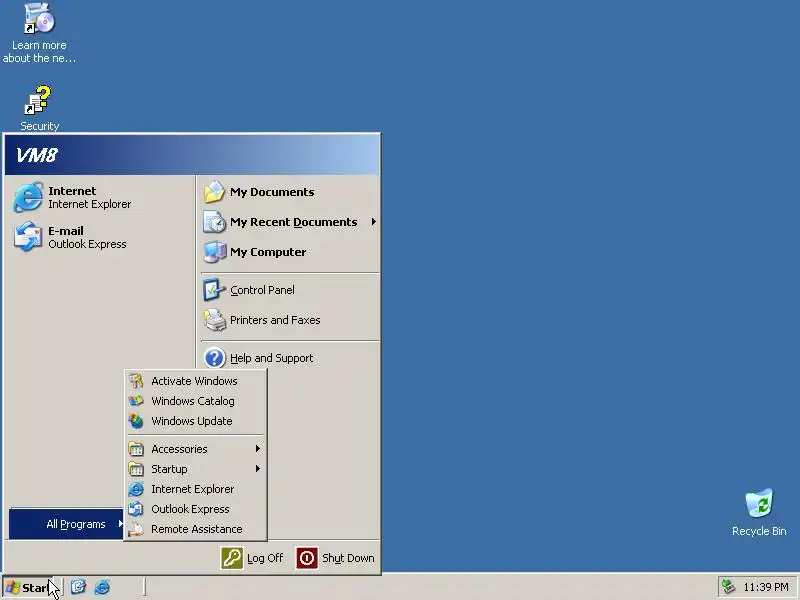Select the Security desktop shortcut

click(39, 108)
